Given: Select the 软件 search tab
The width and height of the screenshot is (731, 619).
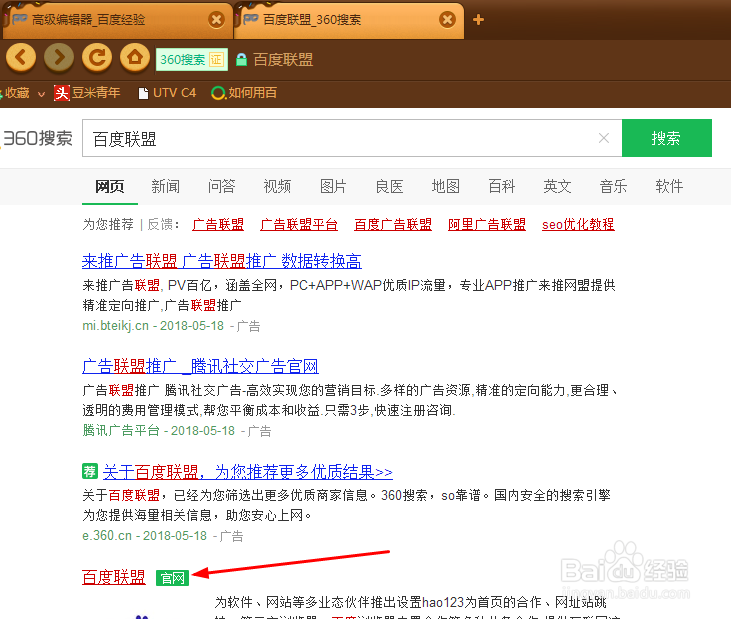Looking at the screenshot, I should (669, 186).
